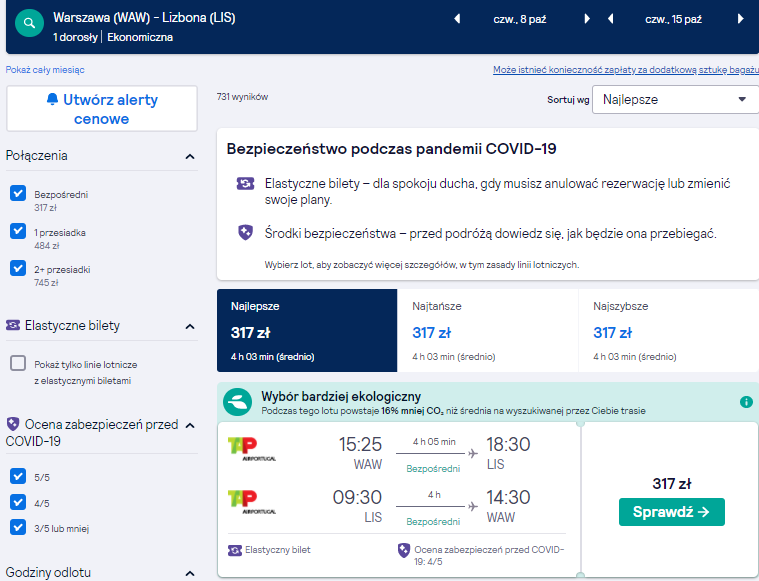Click shield icon beside Ocena zabezpieczeń 4/5
Viewport: 759px width, 581px height.
tap(404, 550)
